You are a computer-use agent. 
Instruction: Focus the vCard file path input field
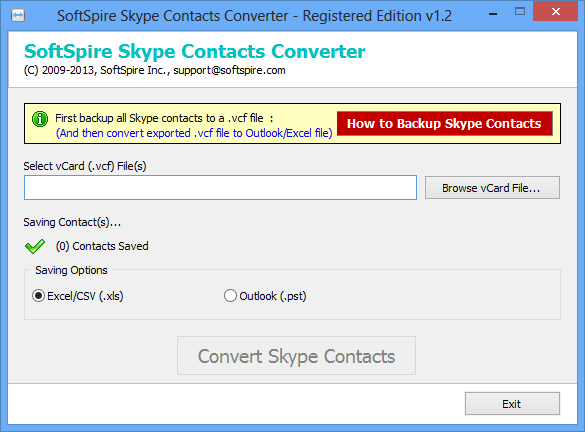coord(220,188)
